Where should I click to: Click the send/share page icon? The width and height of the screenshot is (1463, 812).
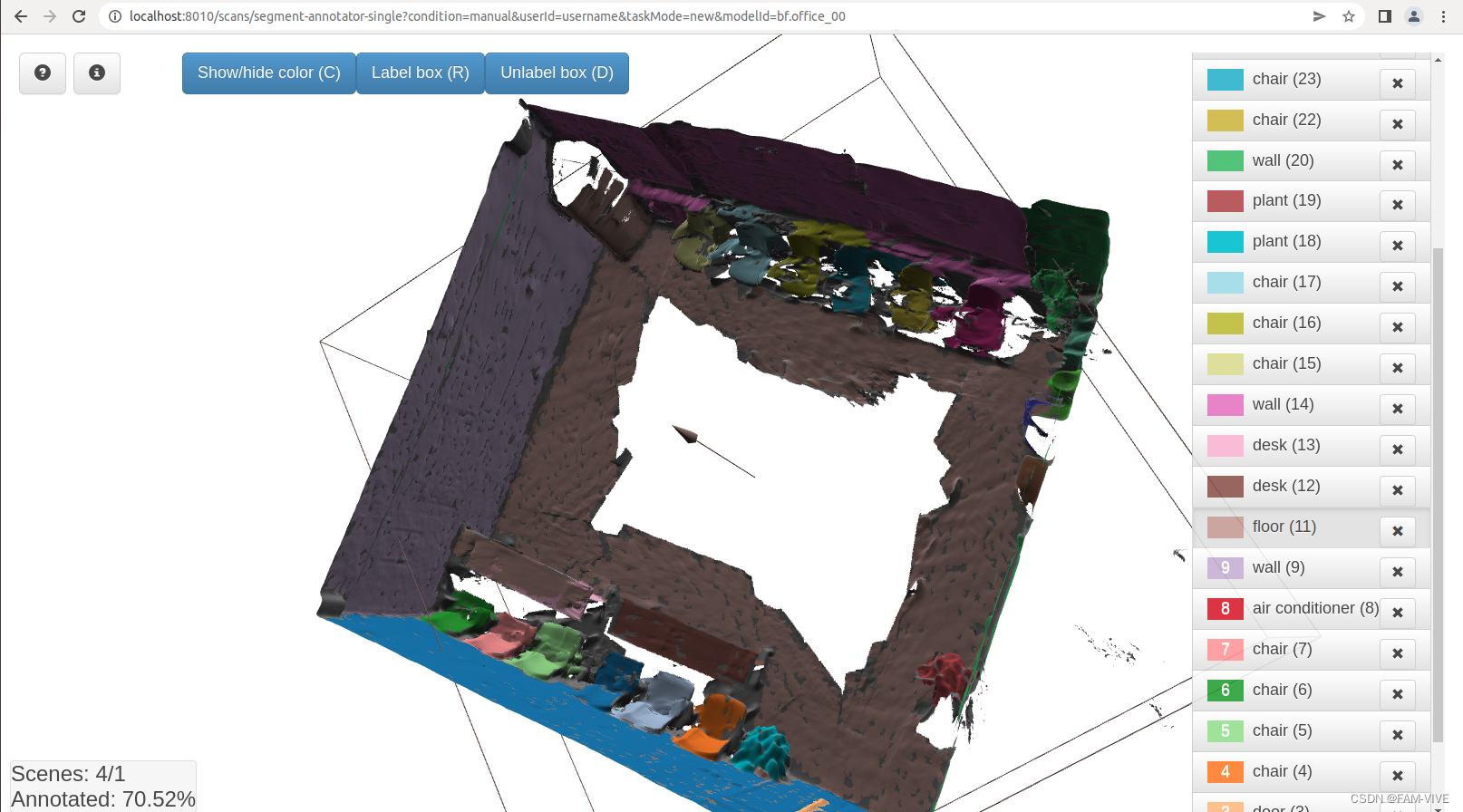(x=1319, y=16)
